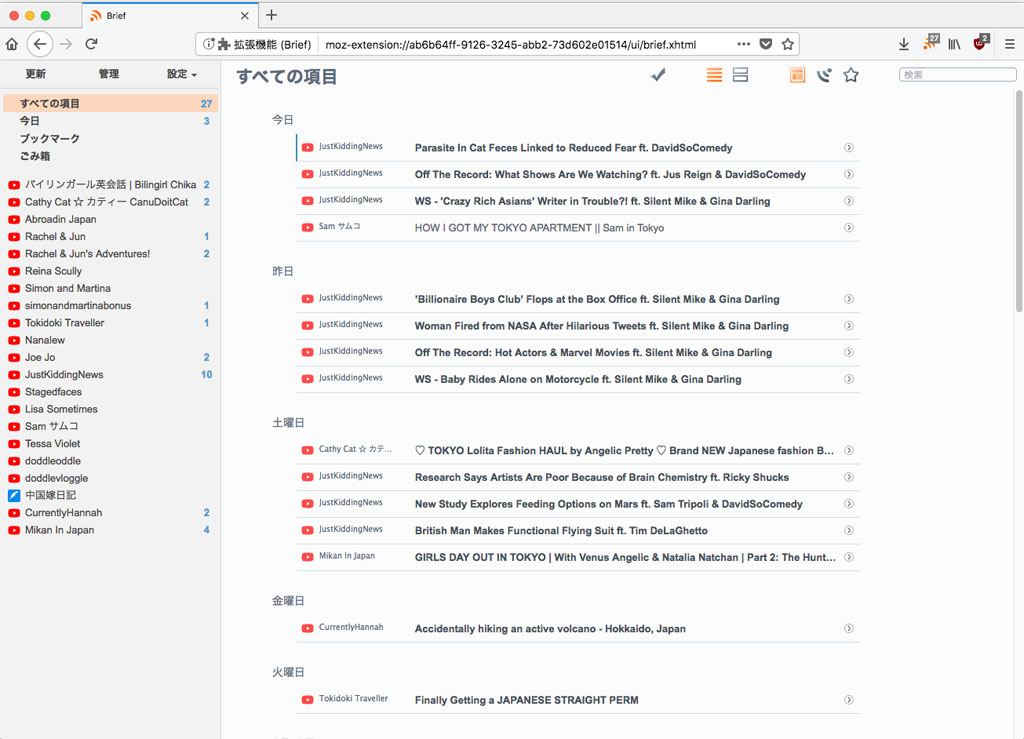Image resolution: width=1024 pixels, height=739 pixels.
Task: Select JustKiddingNews feed in sidebar
Action: 110,375
